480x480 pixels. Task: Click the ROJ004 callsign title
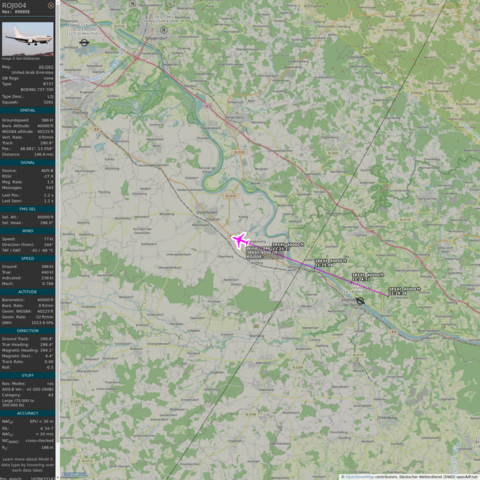(14, 5)
